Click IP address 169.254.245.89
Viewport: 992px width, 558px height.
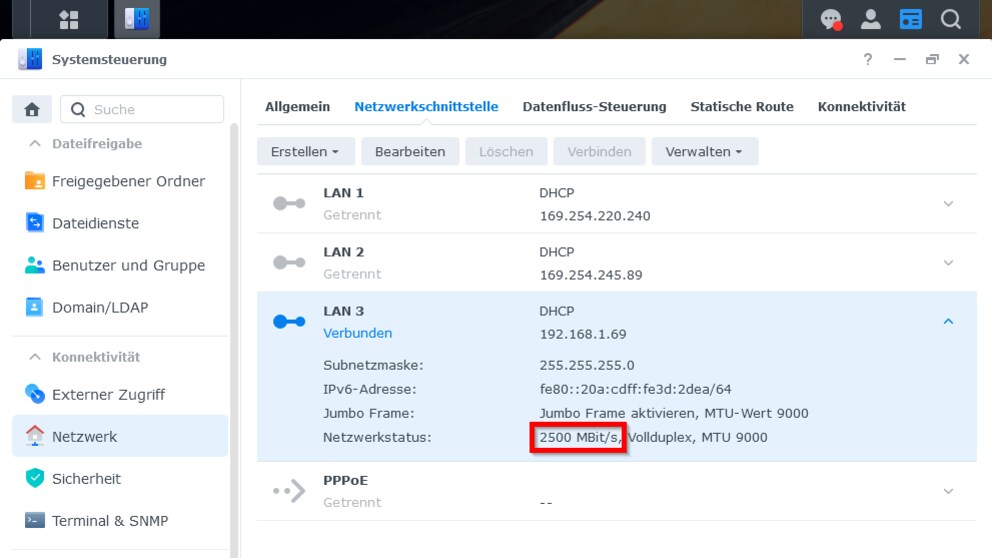[591, 275]
